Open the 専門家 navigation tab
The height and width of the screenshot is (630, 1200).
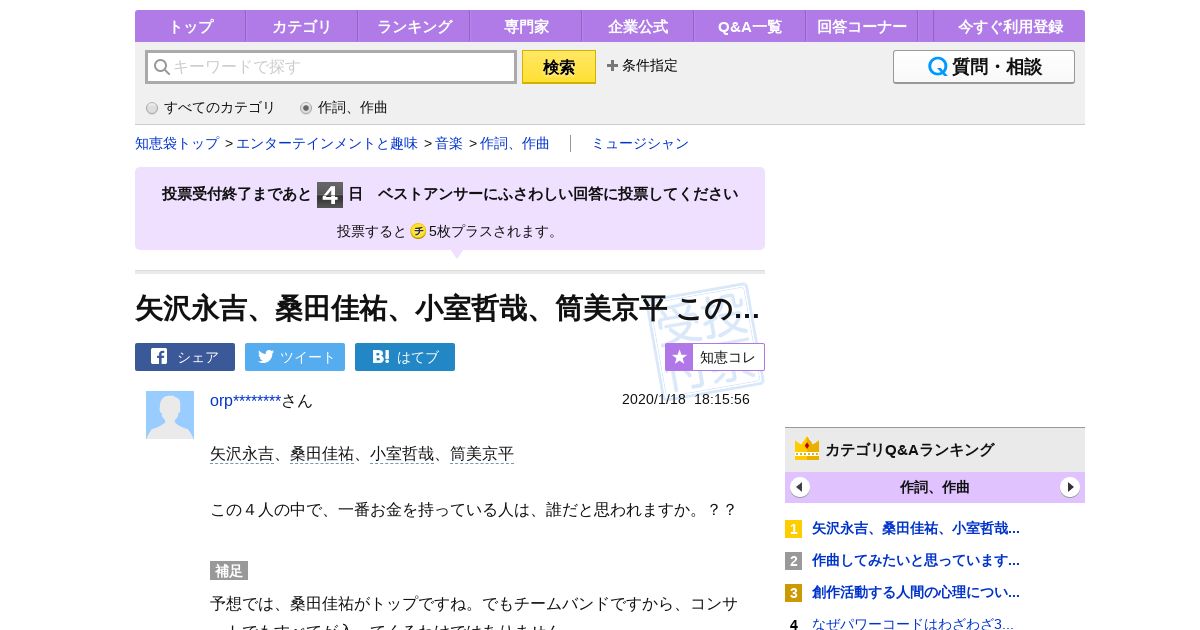point(525,26)
